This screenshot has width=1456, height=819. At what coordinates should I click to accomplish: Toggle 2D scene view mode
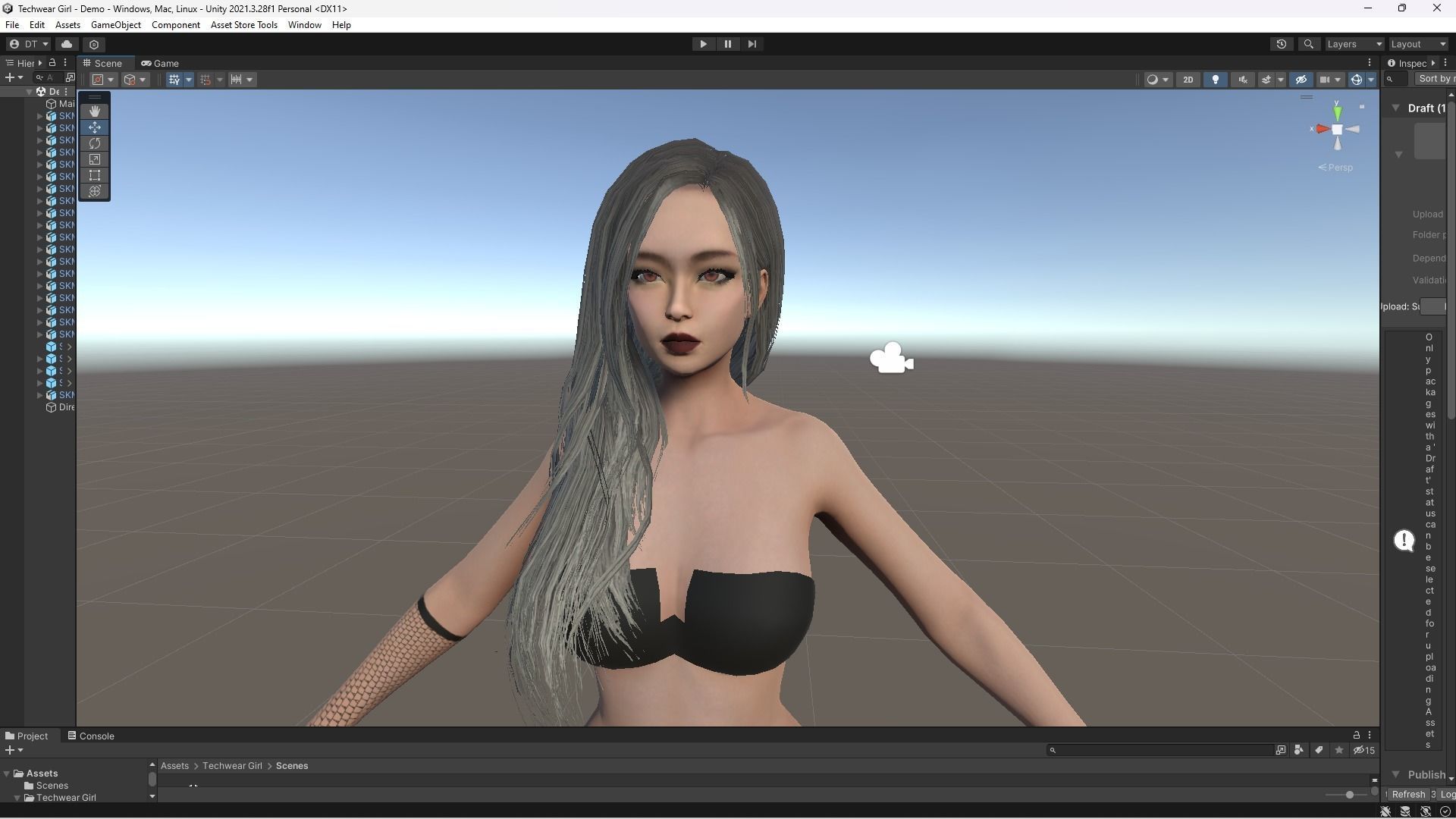click(x=1188, y=80)
